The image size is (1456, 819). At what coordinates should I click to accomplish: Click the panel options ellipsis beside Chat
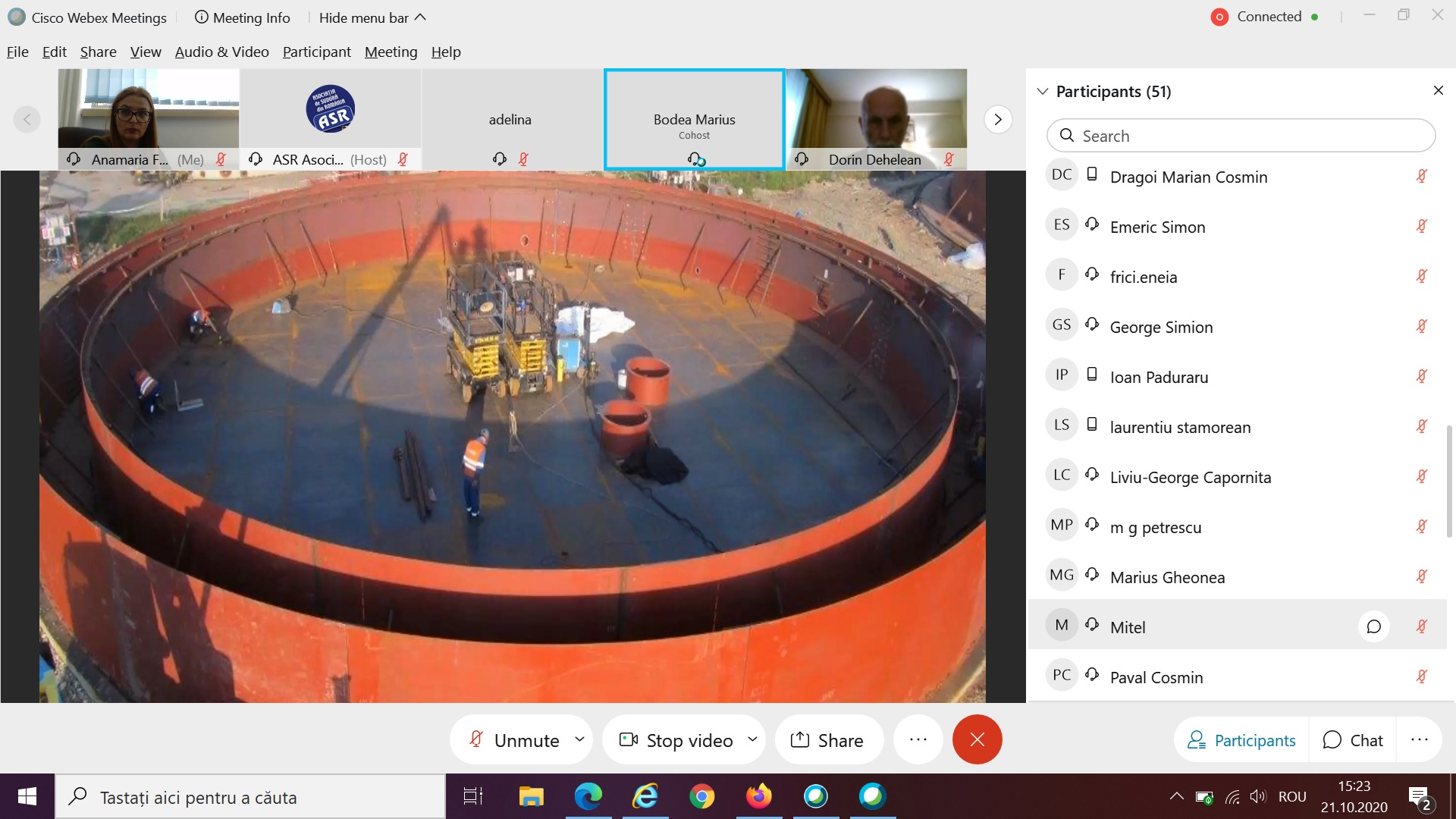point(1419,739)
